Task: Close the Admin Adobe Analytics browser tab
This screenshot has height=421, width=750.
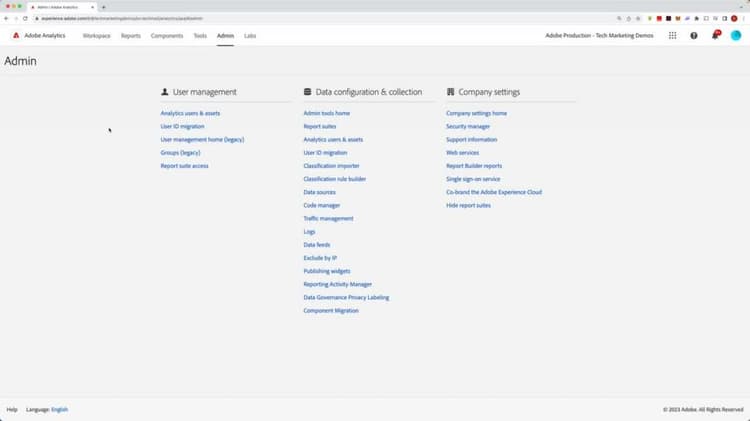Action: tap(92, 7)
